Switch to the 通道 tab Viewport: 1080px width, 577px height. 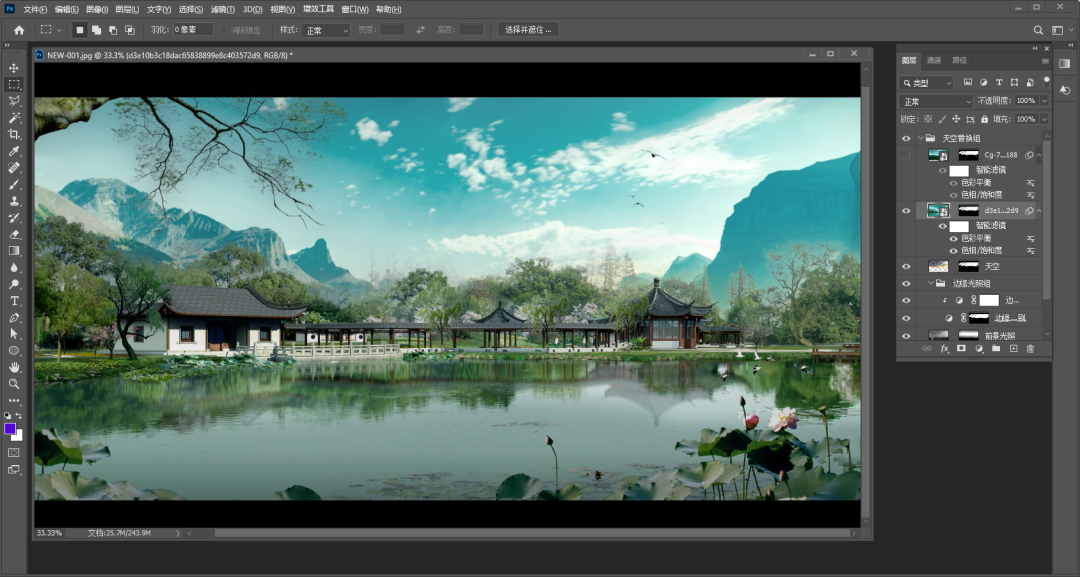click(x=934, y=61)
